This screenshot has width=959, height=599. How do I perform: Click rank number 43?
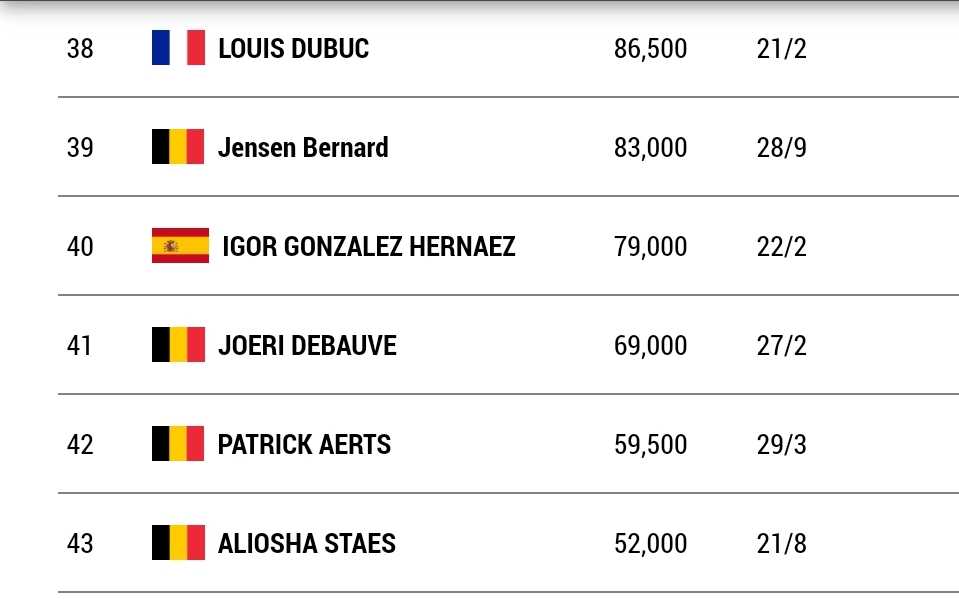click(80, 544)
